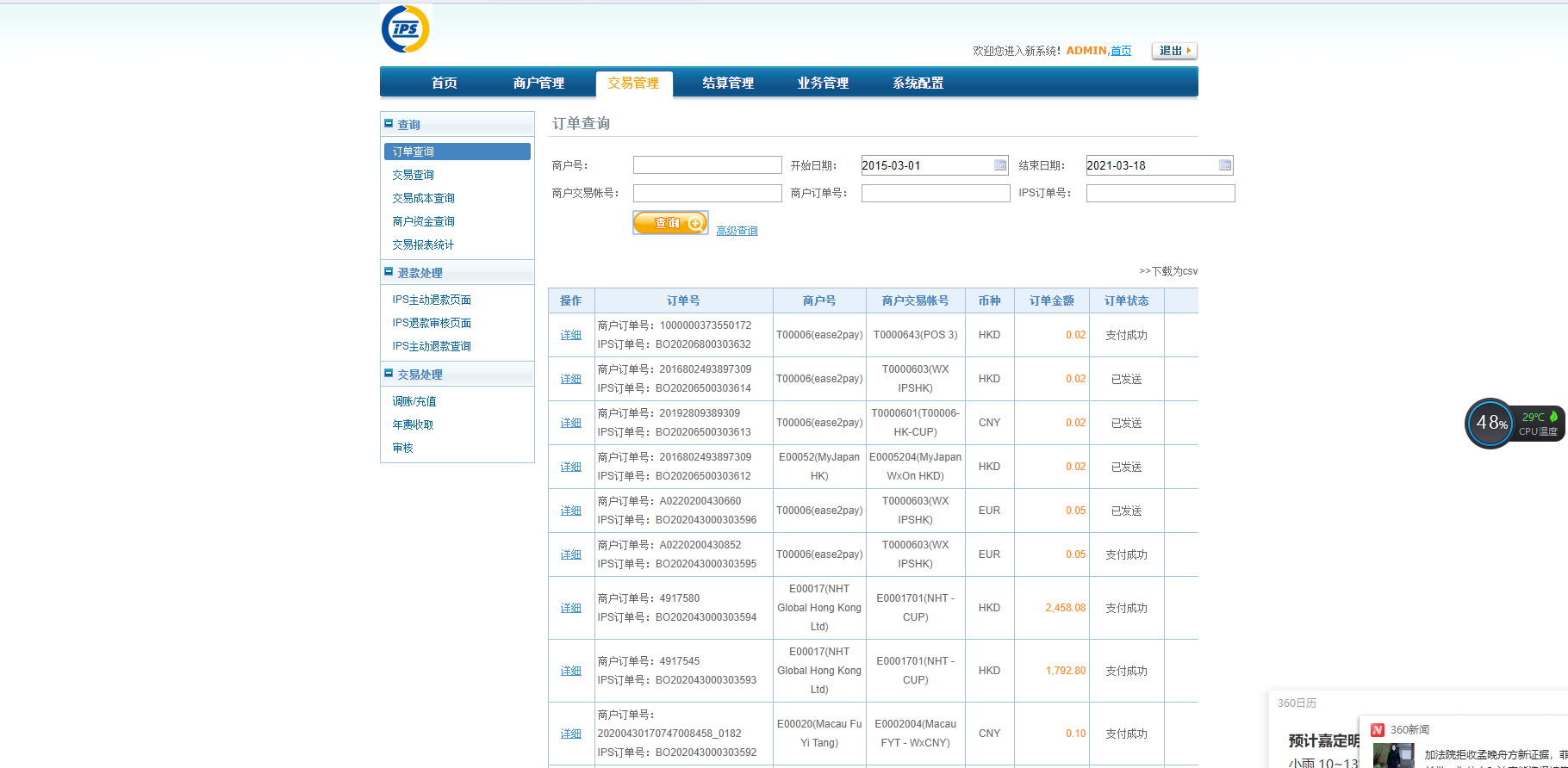
Task: Open the 业务管理 navigation tab
Action: tap(824, 83)
